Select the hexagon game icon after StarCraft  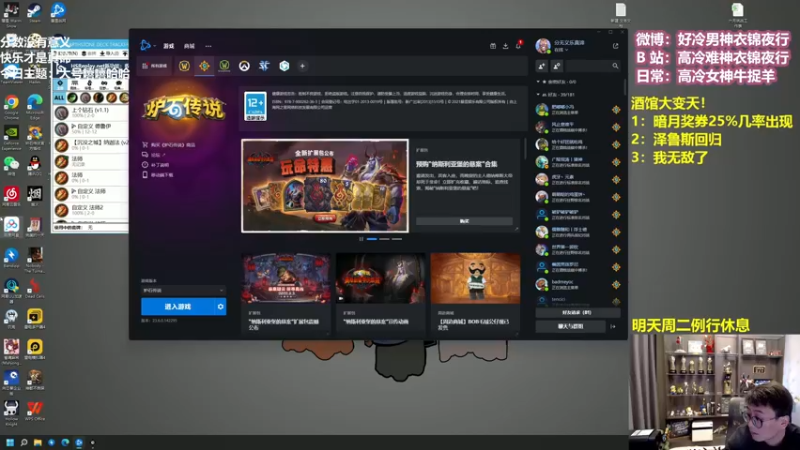point(284,66)
